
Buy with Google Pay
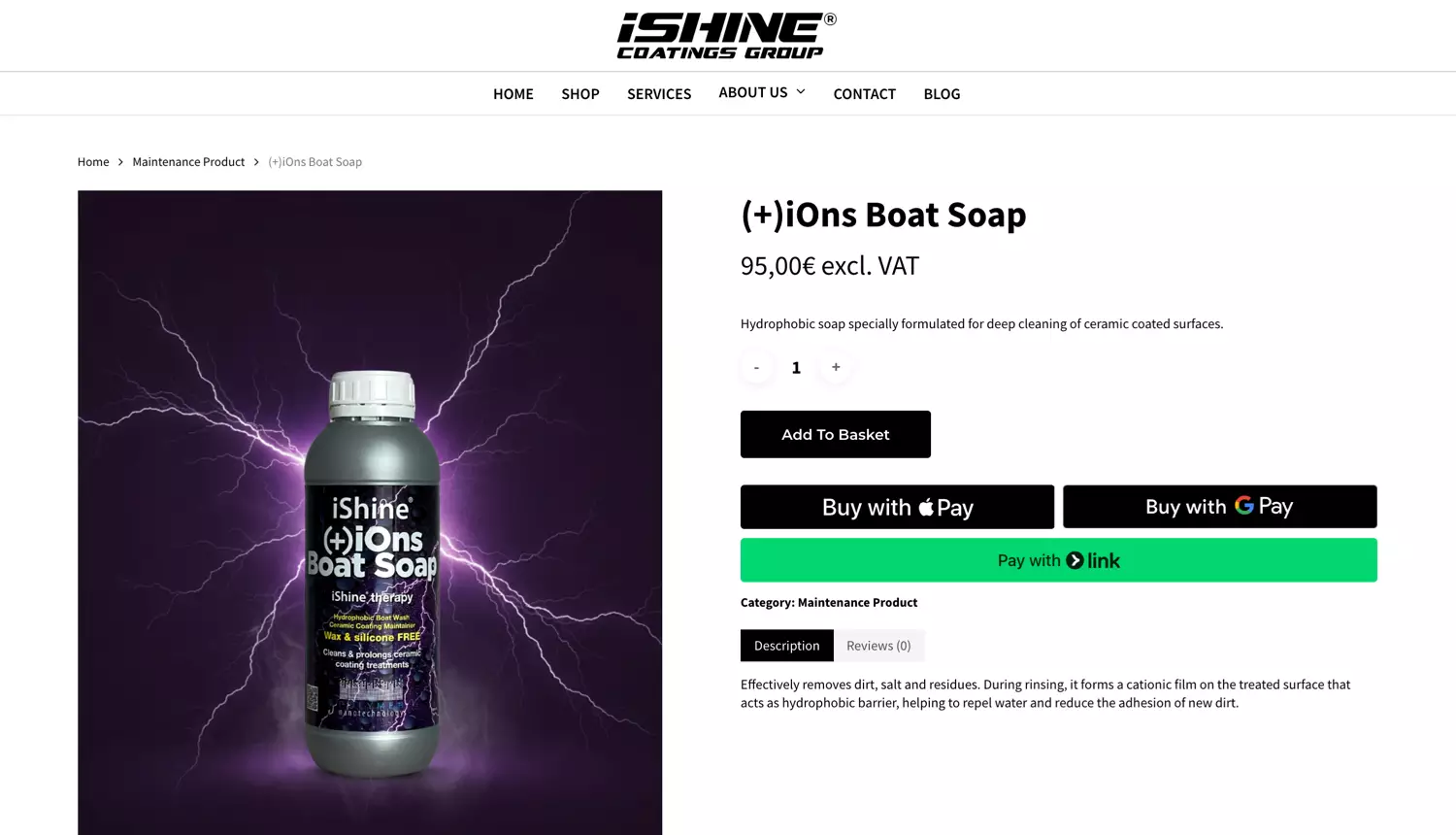1220,507
